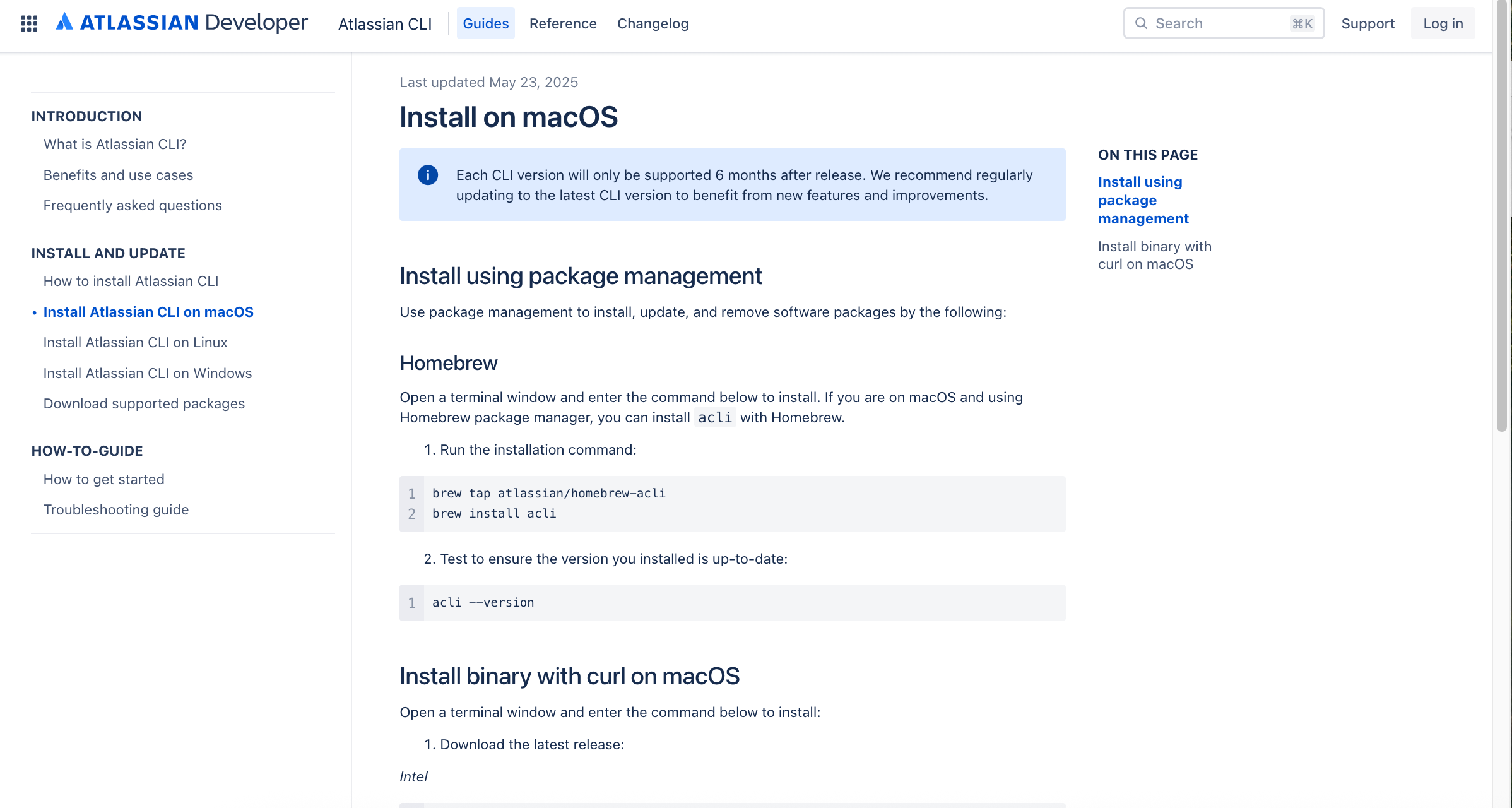Click the magnifier icon in search box
The image size is (1512, 808).
click(x=1141, y=23)
